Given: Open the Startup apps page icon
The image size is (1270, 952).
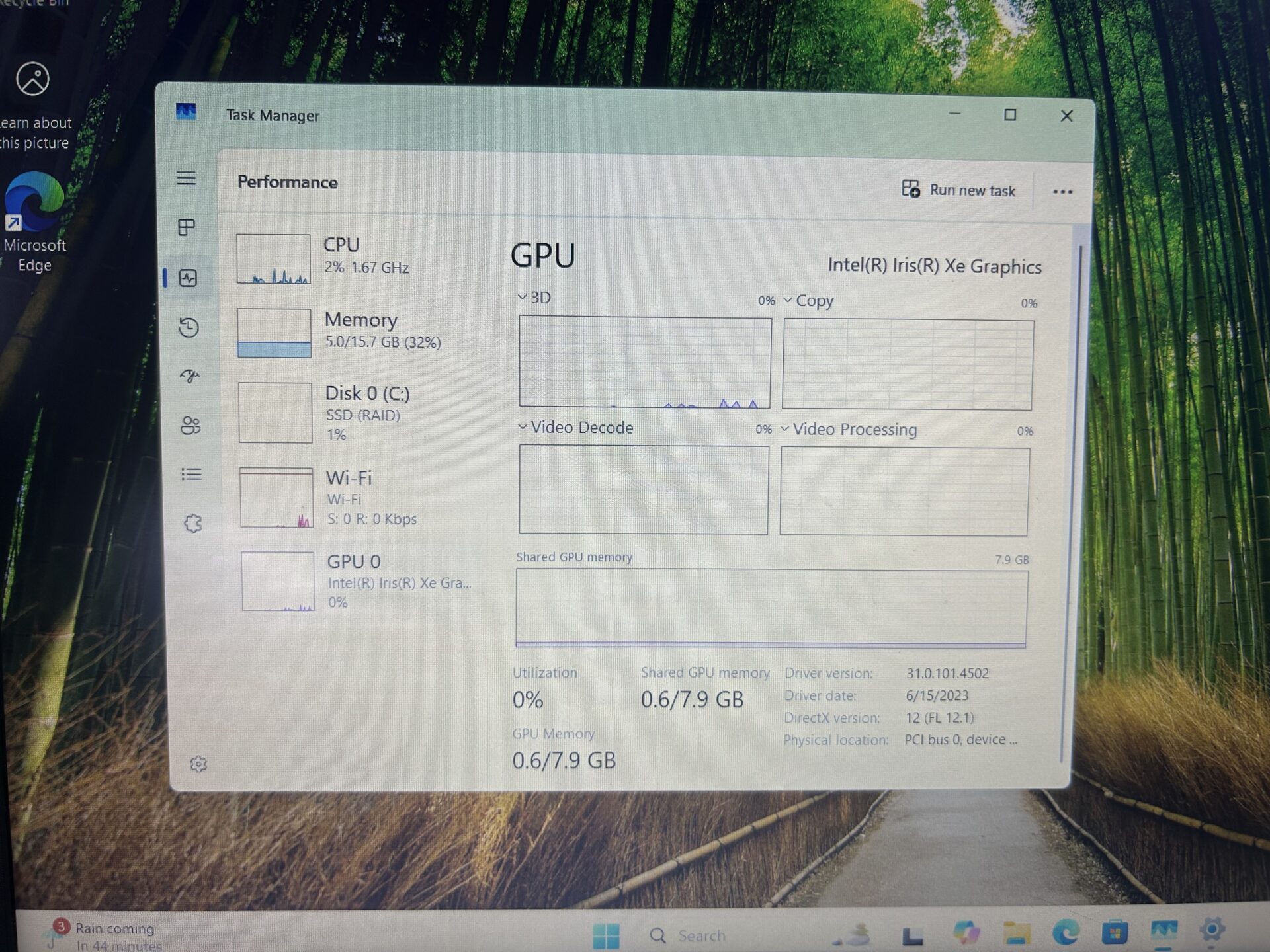Looking at the screenshot, I should [190, 376].
